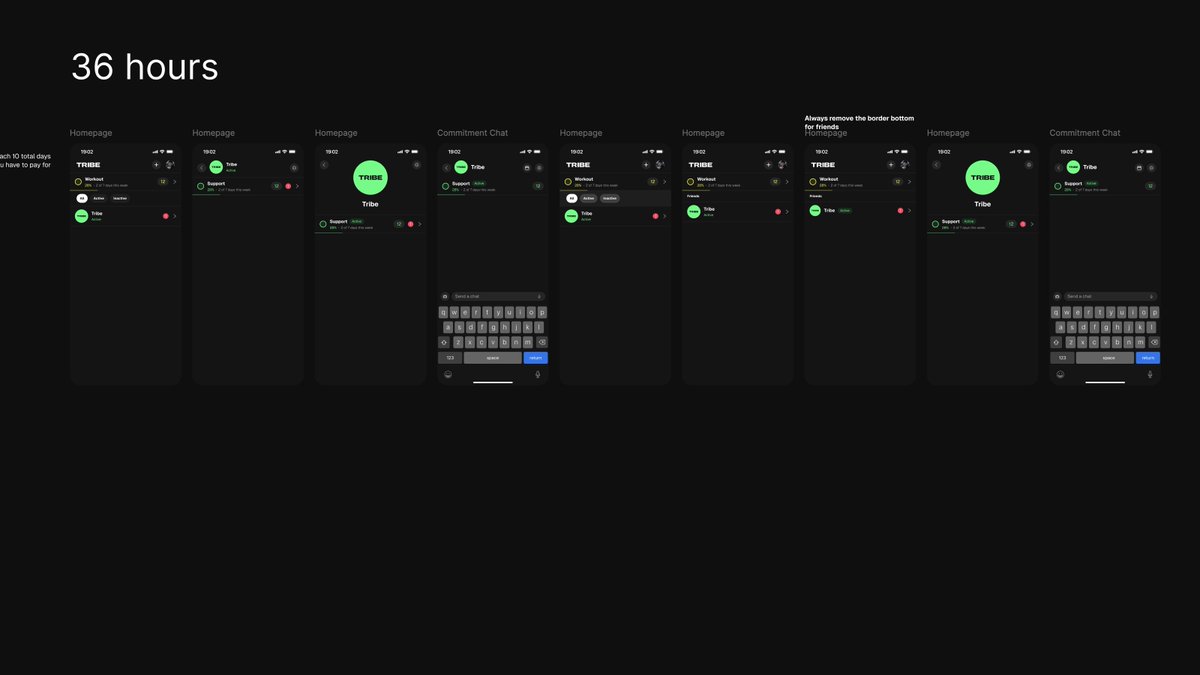This screenshot has width=1200, height=675.
Task: Tap red notification dot in second Homepage frame's Support row
Action: pos(288,186)
